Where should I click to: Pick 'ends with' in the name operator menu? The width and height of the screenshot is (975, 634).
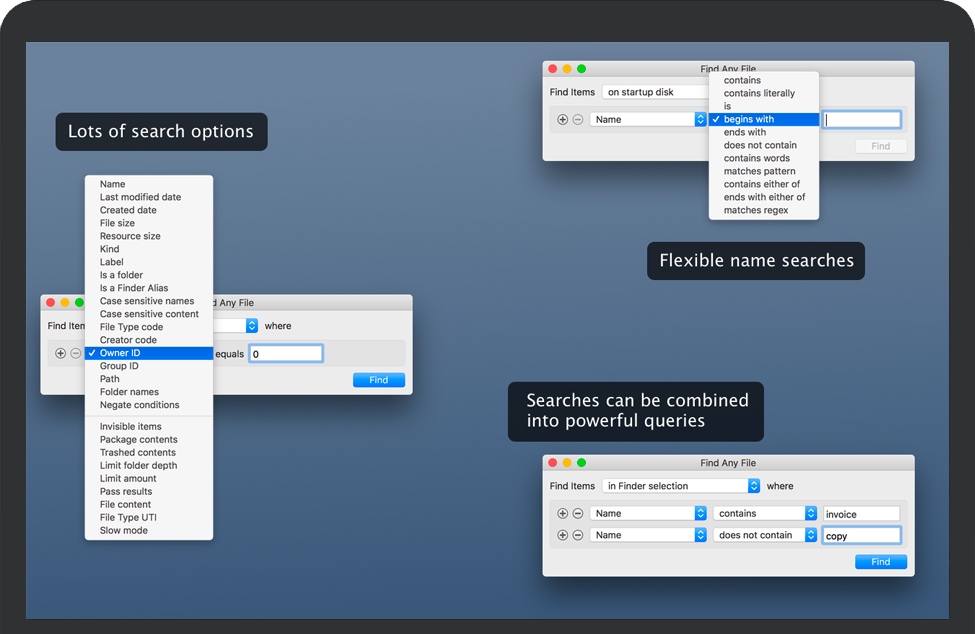[x=745, y=132]
